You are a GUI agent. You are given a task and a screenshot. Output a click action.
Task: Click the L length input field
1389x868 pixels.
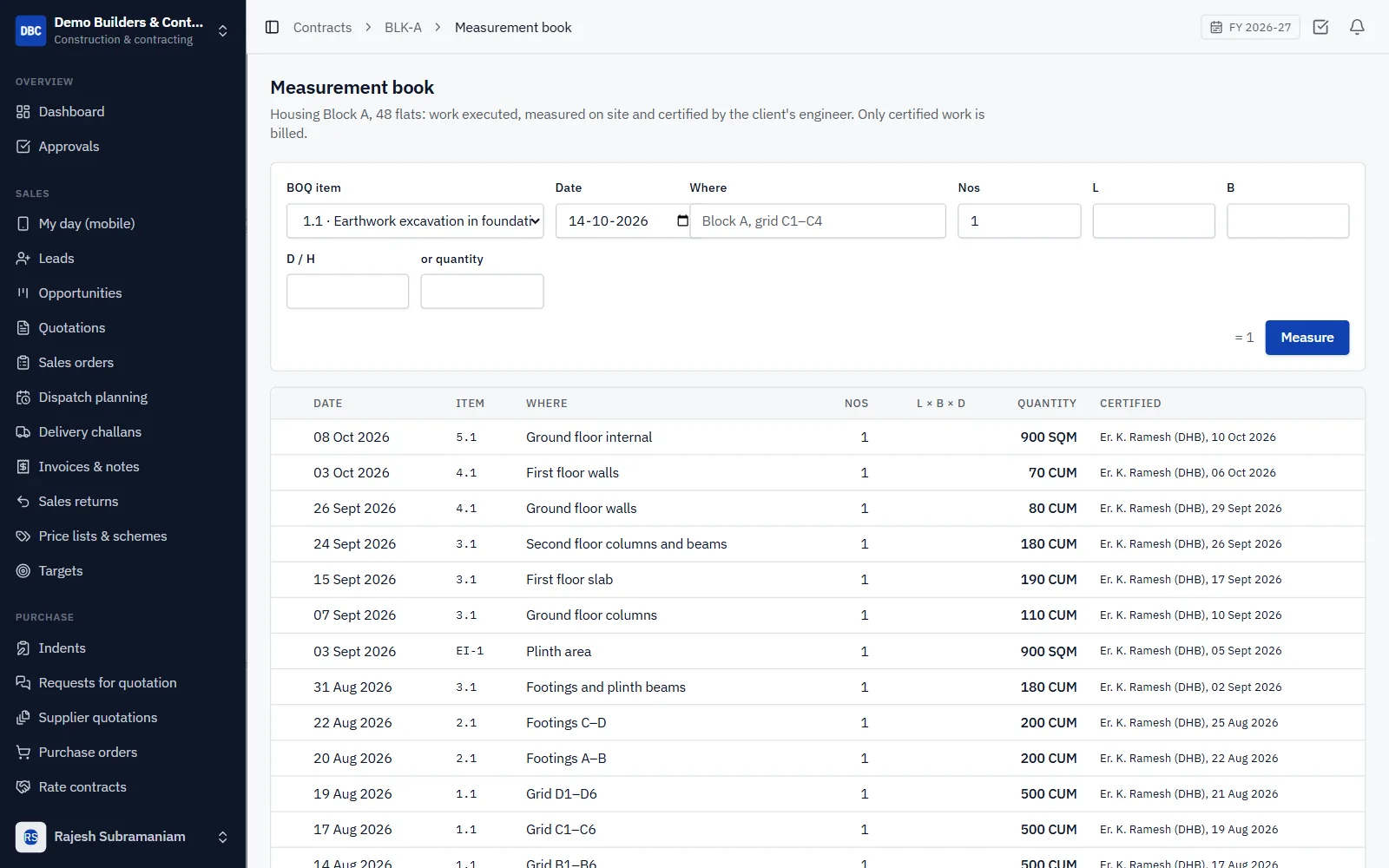(1154, 221)
